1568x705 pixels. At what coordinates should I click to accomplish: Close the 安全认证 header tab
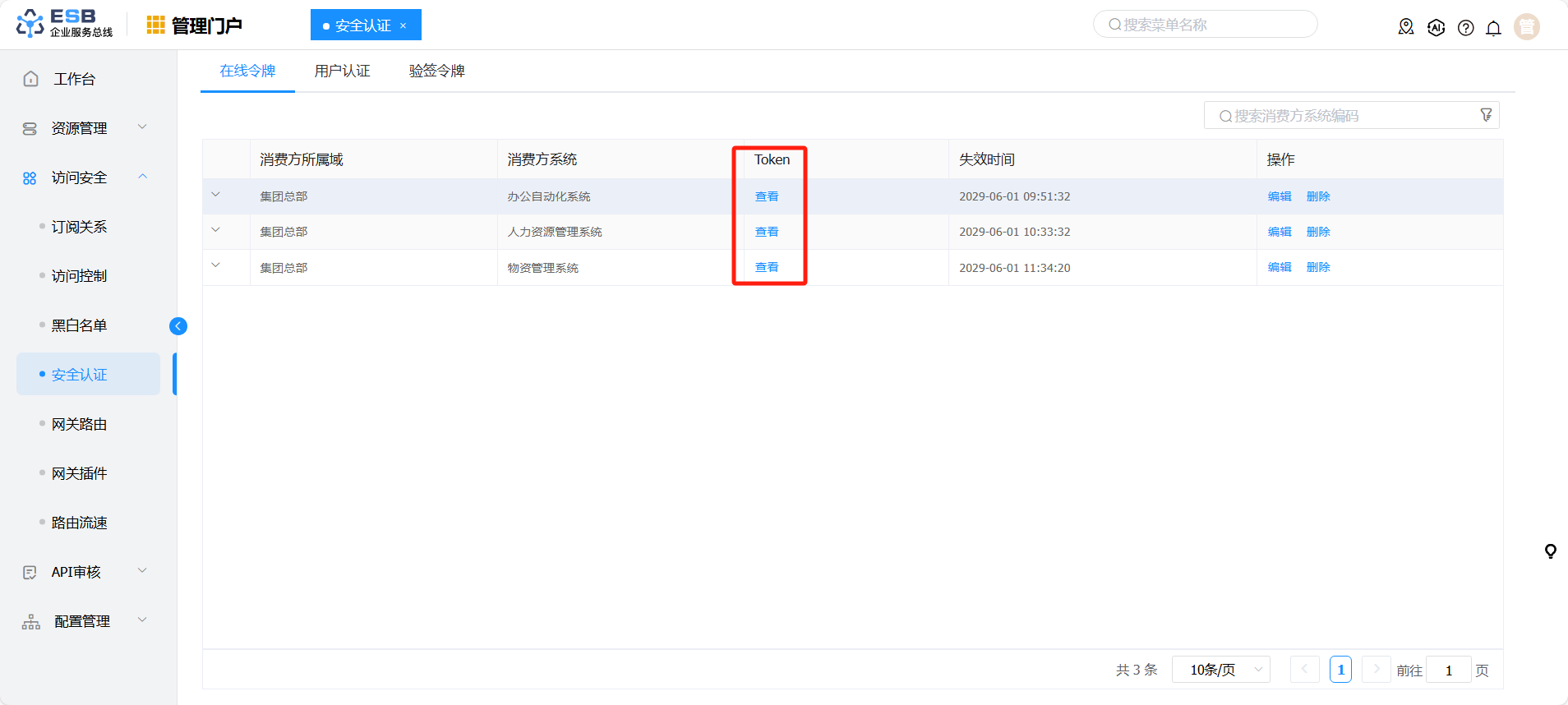point(403,25)
